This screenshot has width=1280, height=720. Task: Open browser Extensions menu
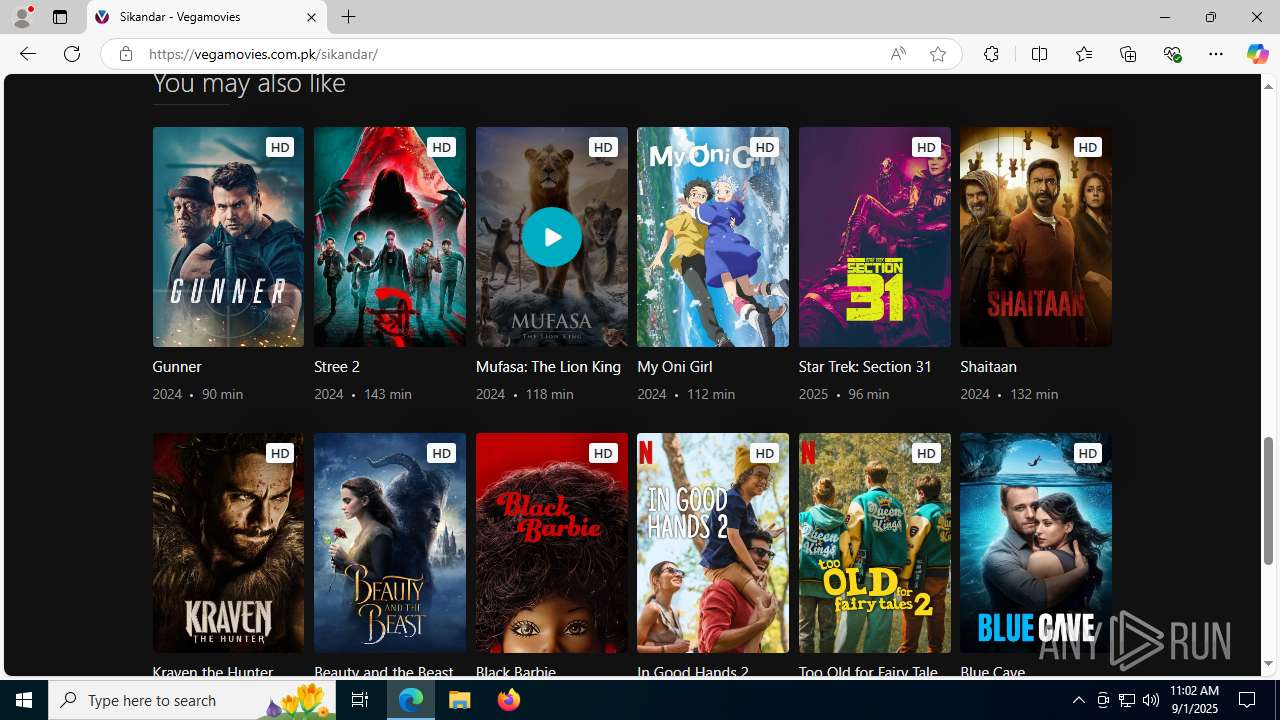pyautogui.click(x=991, y=54)
